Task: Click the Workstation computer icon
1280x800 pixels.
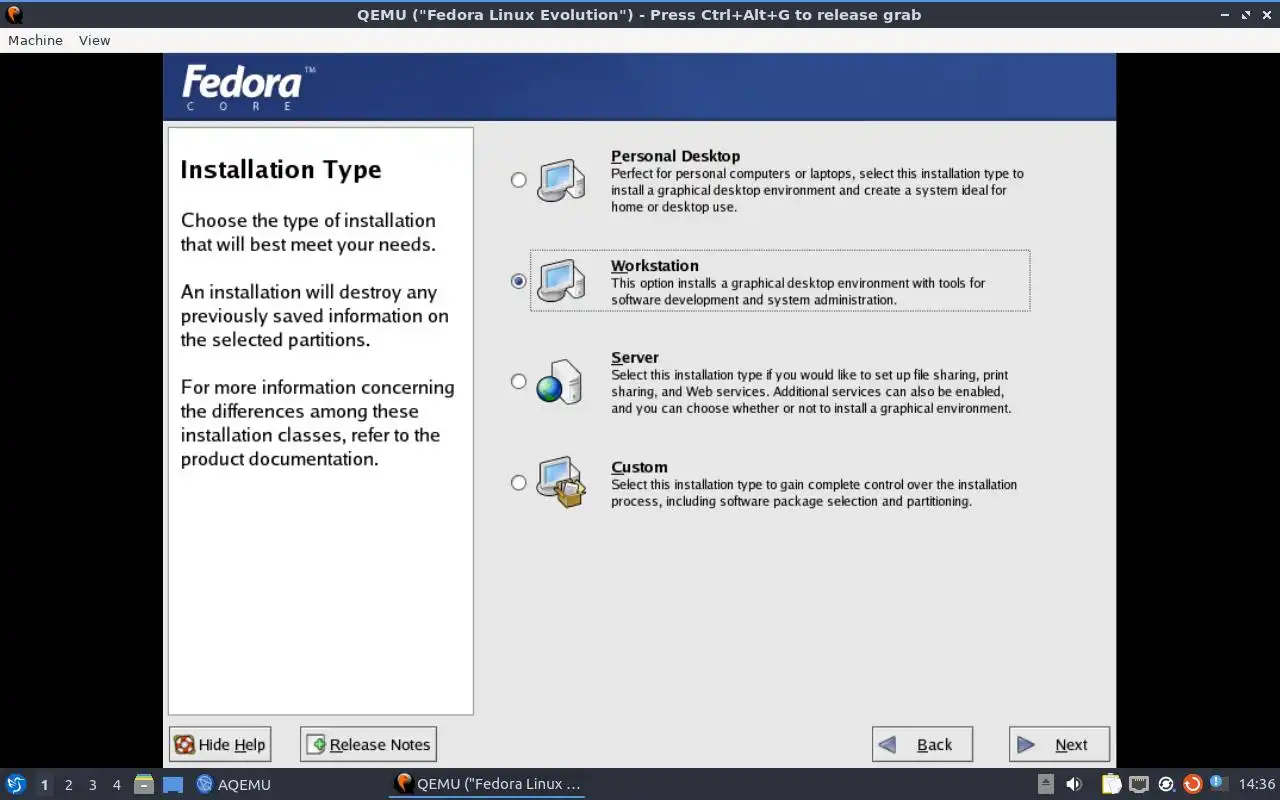Action: tap(561, 281)
